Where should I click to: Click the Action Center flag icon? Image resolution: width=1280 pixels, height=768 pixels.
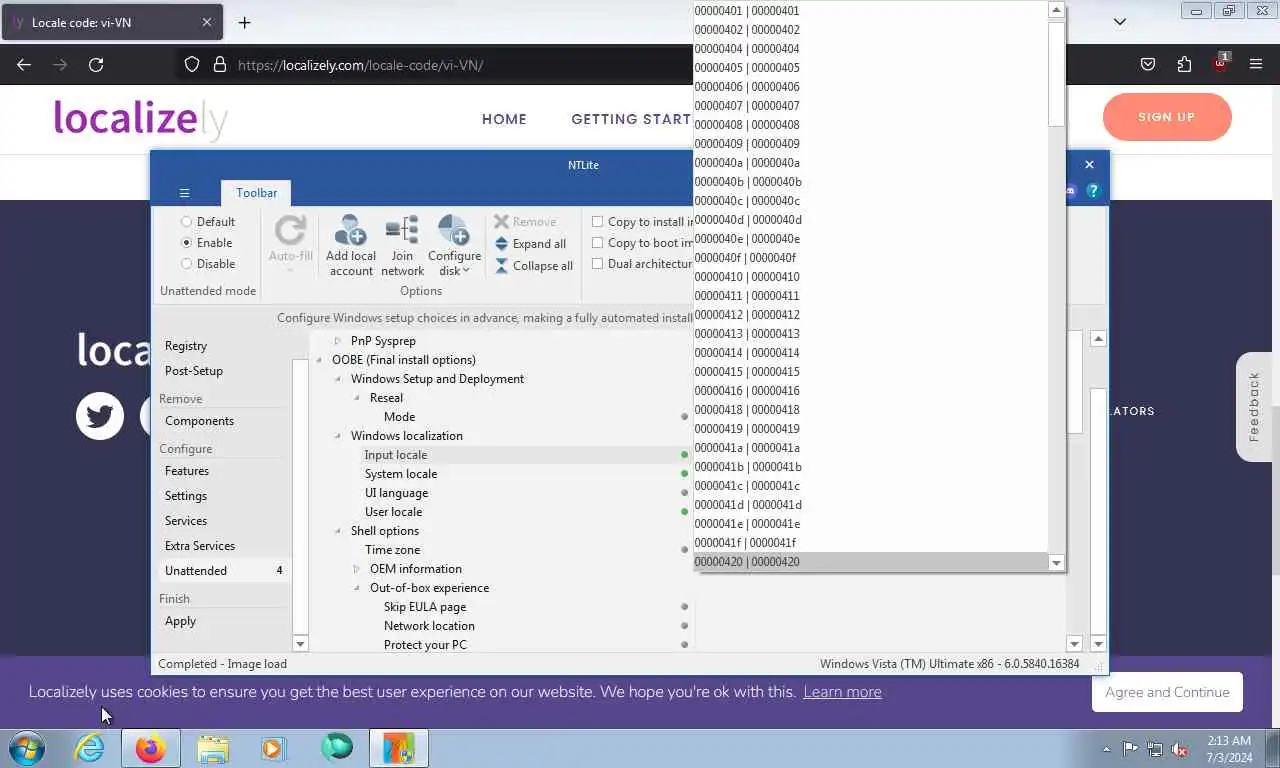point(1130,749)
